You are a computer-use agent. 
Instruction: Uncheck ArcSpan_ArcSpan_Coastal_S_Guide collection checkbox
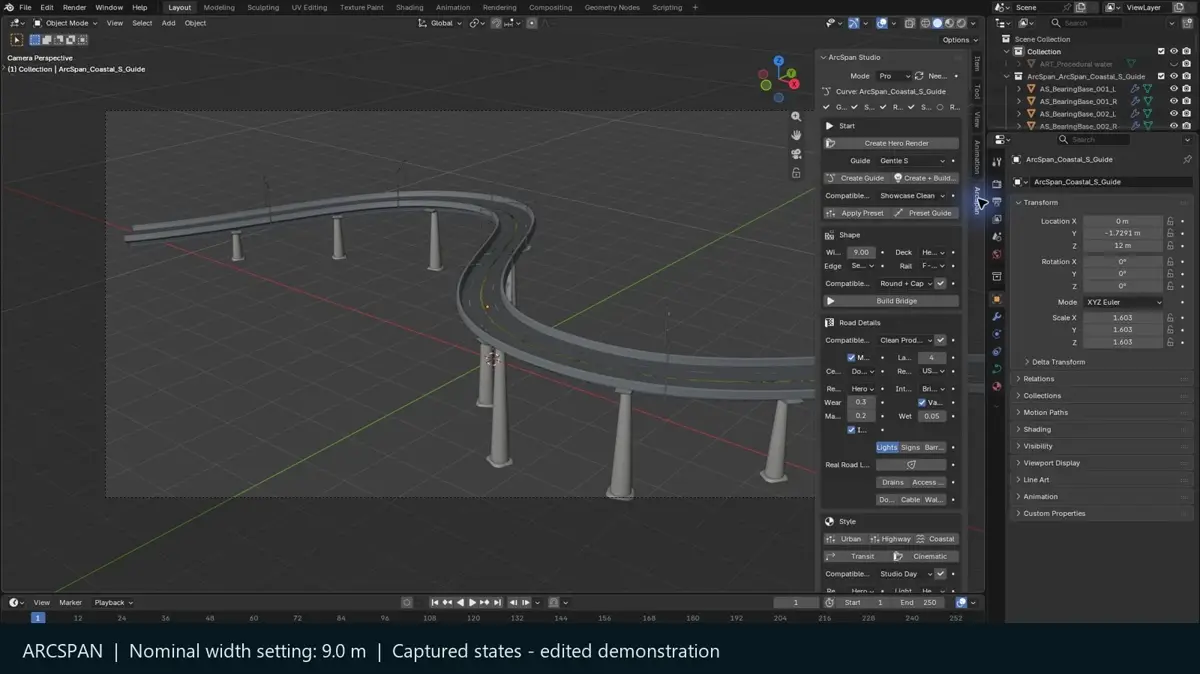tap(1161, 76)
